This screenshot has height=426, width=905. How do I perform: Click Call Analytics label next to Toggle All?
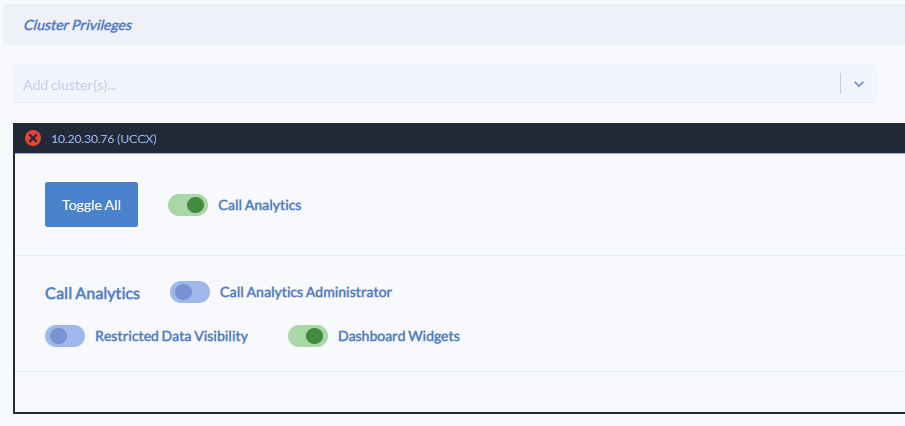pos(260,205)
